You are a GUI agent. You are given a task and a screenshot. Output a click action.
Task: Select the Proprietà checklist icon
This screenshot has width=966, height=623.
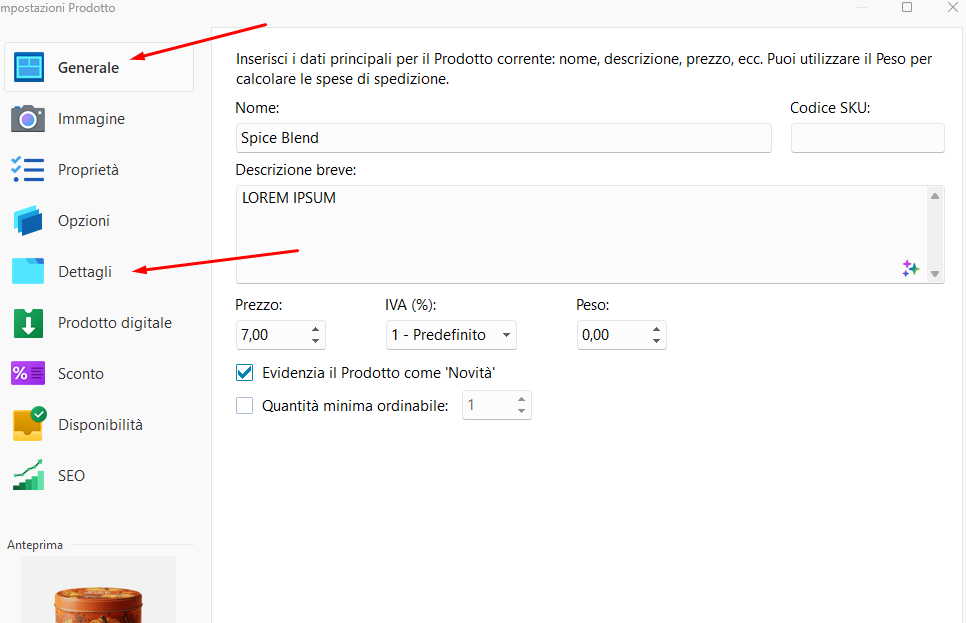point(28,170)
